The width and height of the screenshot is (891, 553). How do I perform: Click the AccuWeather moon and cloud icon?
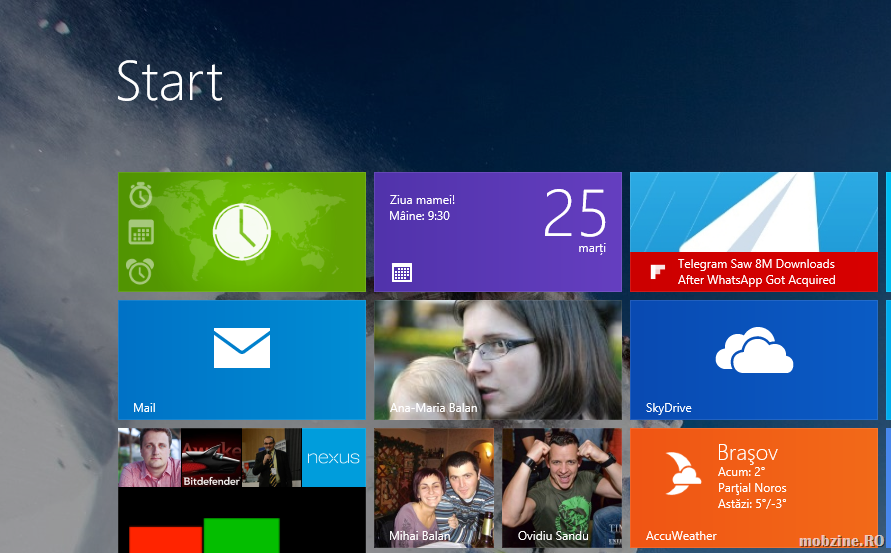click(x=682, y=473)
